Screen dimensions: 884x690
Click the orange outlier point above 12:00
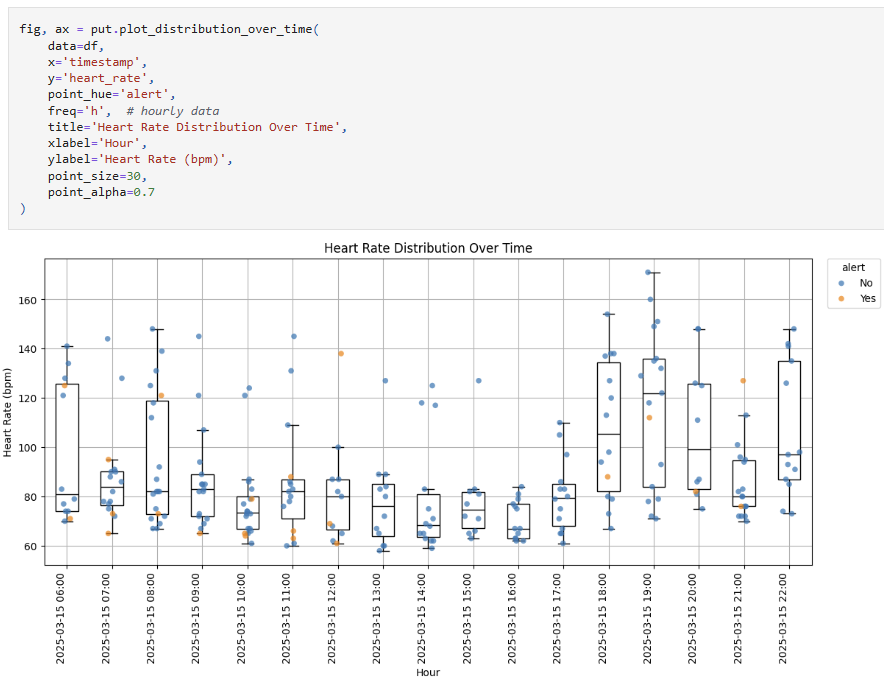(341, 354)
